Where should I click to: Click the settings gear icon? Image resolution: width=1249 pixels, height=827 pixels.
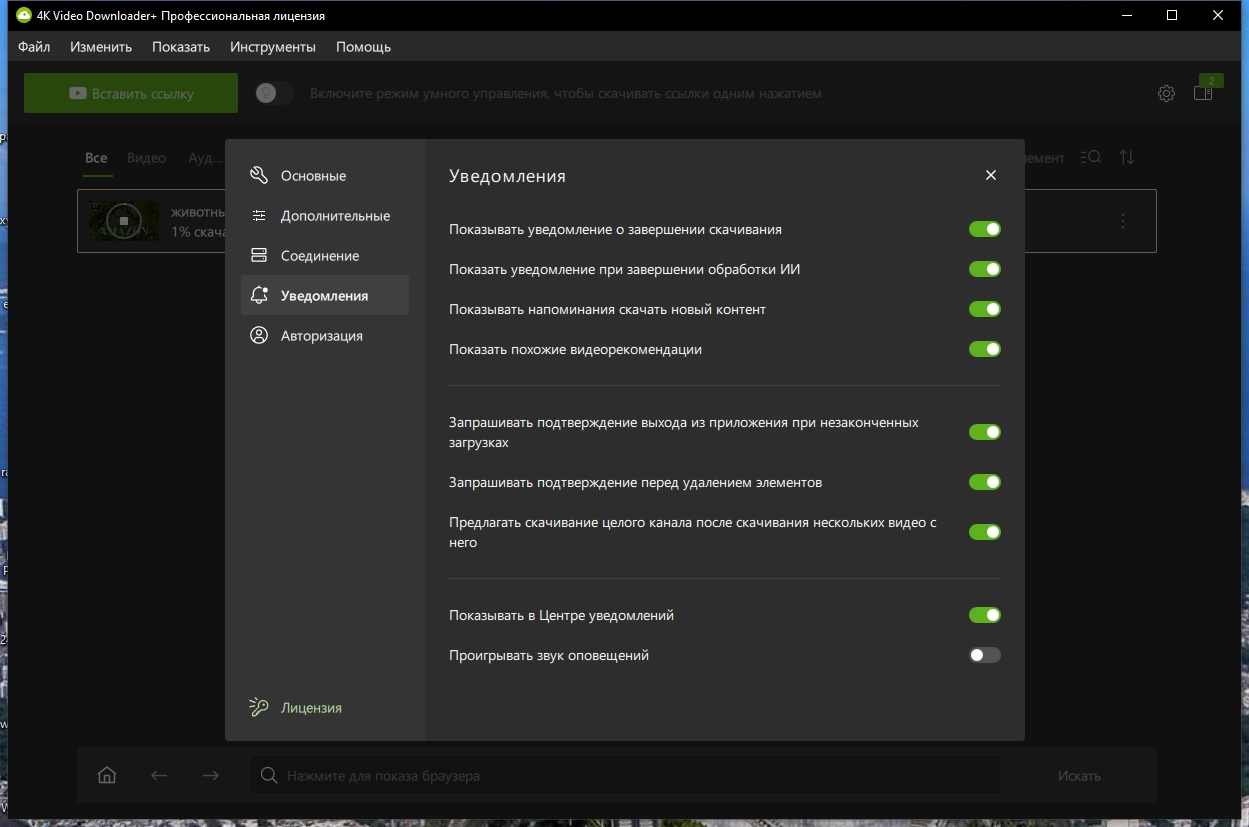pyautogui.click(x=1166, y=94)
